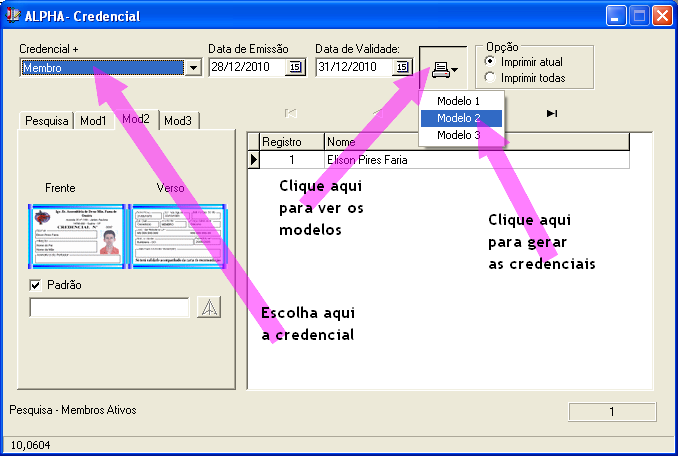678x456 pixels.
Task: Select the highlighted Modelo 2 entry
Action: pos(458,118)
